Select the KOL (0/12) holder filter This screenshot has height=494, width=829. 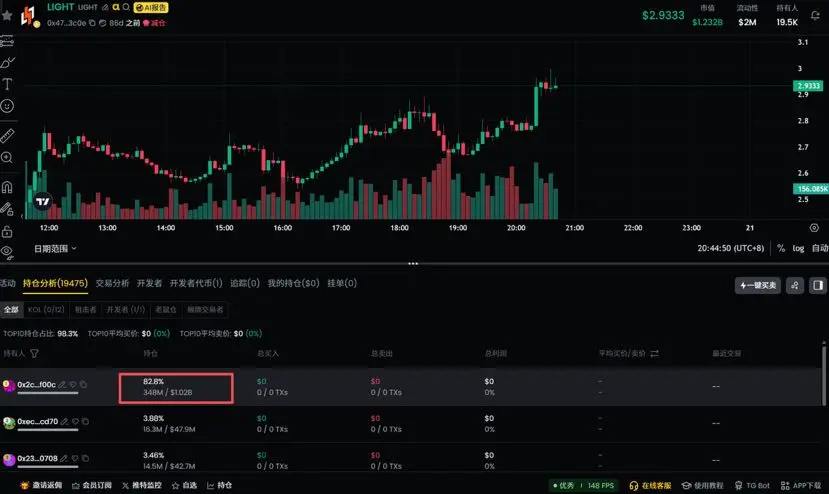46,310
